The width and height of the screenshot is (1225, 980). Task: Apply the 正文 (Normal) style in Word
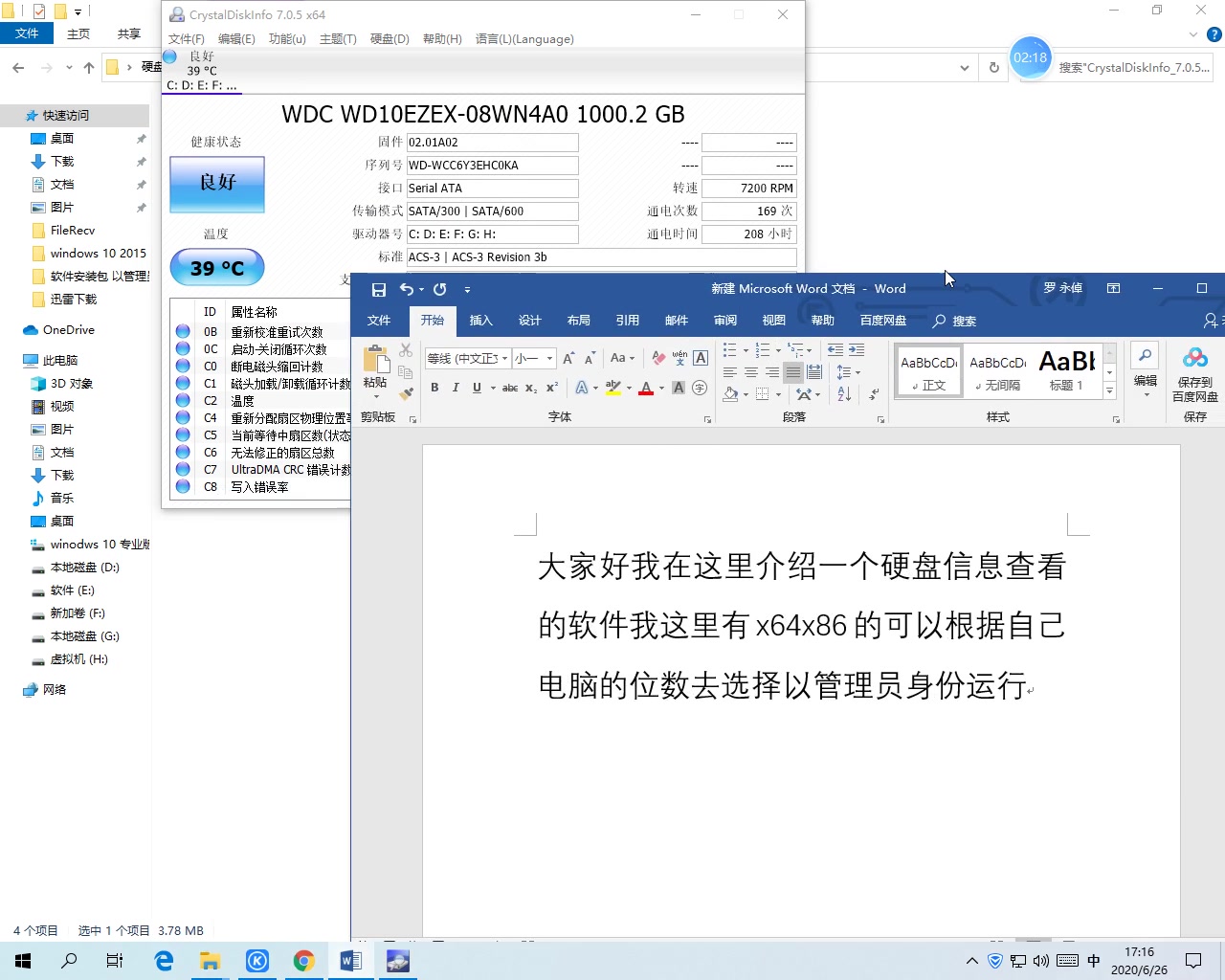click(x=929, y=371)
